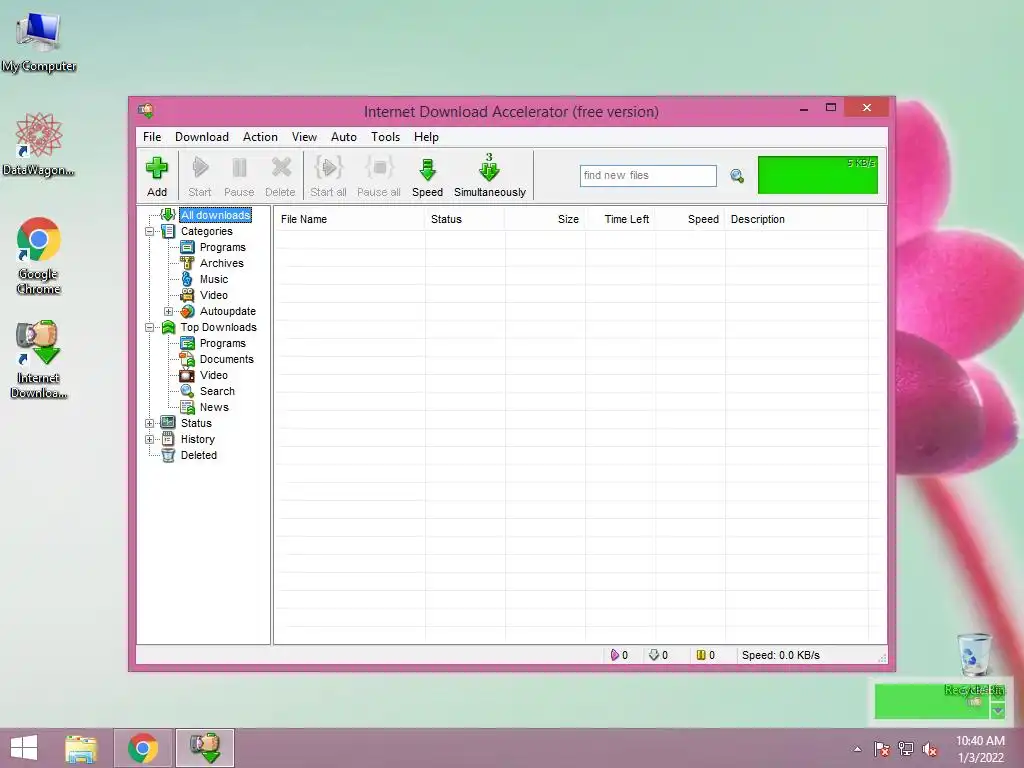Open the Speed mode toolbar button
Screen dimensions: 1024x768
[x=427, y=176]
